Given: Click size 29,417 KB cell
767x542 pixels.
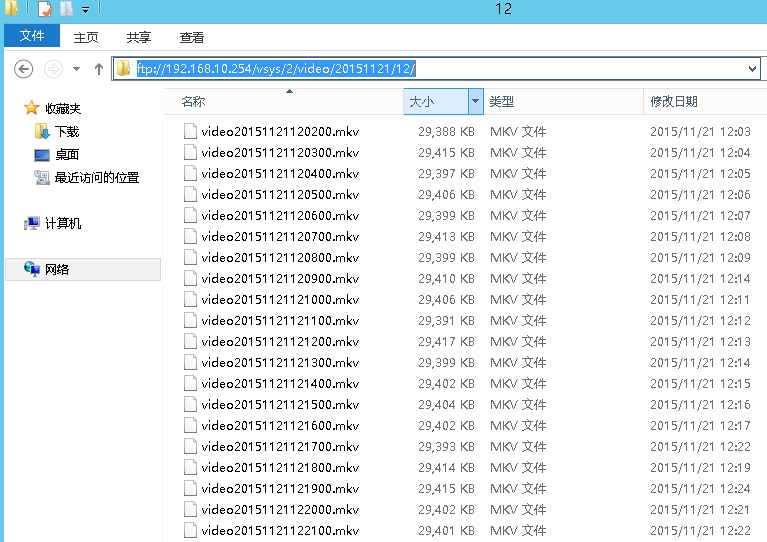Looking at the screenshot, I should pos(446,341).
